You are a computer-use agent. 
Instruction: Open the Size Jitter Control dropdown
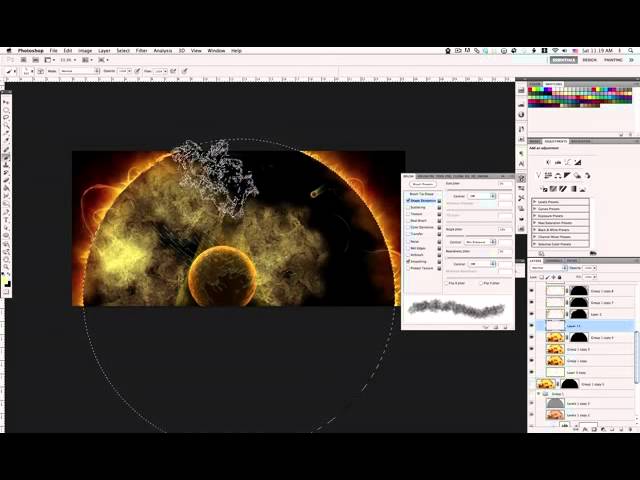pos(482,196)
